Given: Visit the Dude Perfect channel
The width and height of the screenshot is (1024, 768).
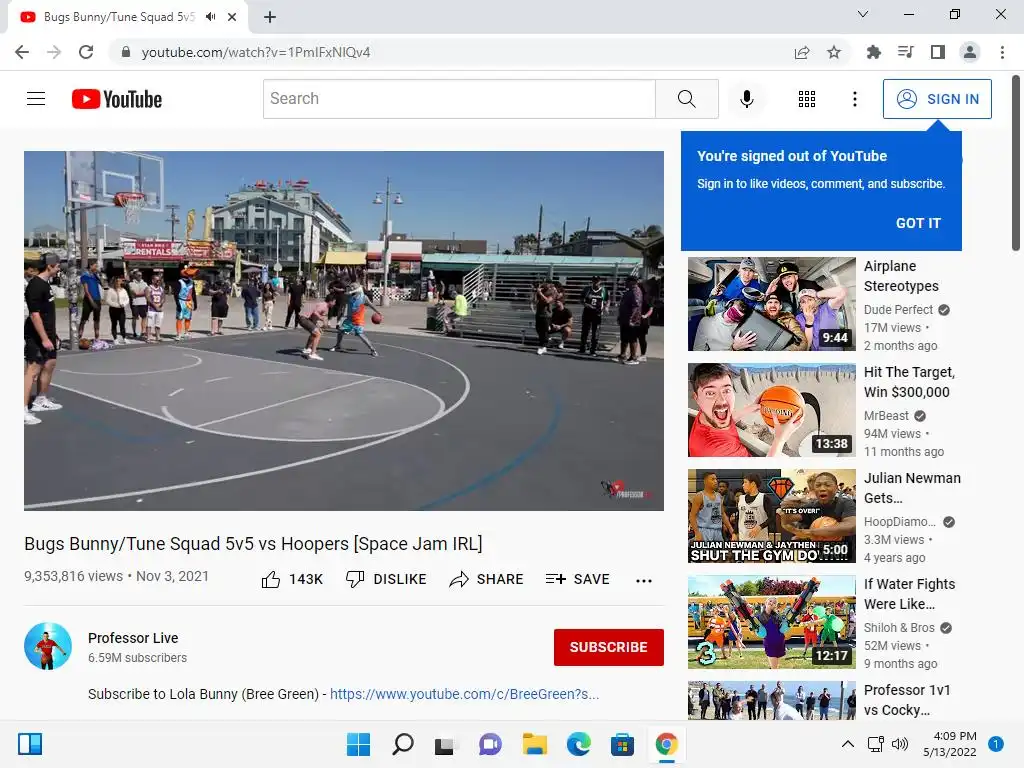Looking at the screenshot, I should (x=899, y=310).
